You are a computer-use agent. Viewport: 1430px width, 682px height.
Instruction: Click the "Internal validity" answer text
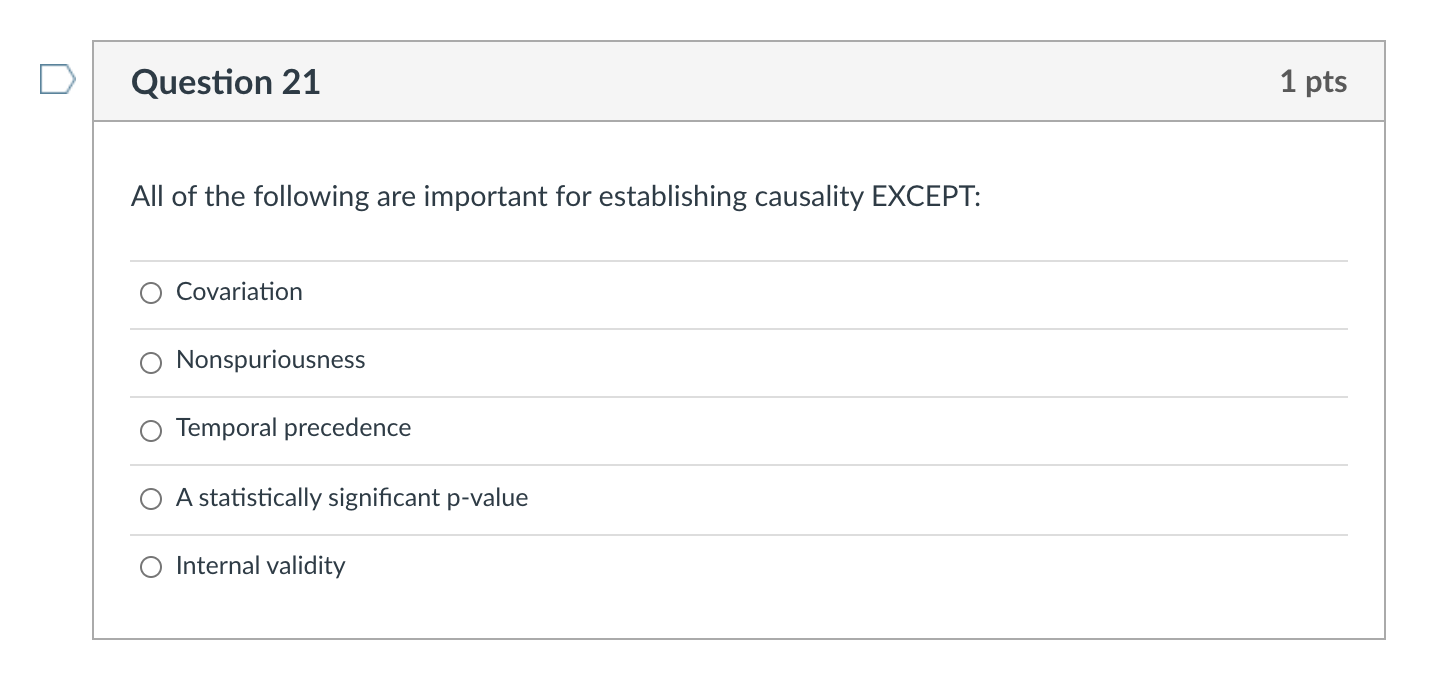click(260, 566)
